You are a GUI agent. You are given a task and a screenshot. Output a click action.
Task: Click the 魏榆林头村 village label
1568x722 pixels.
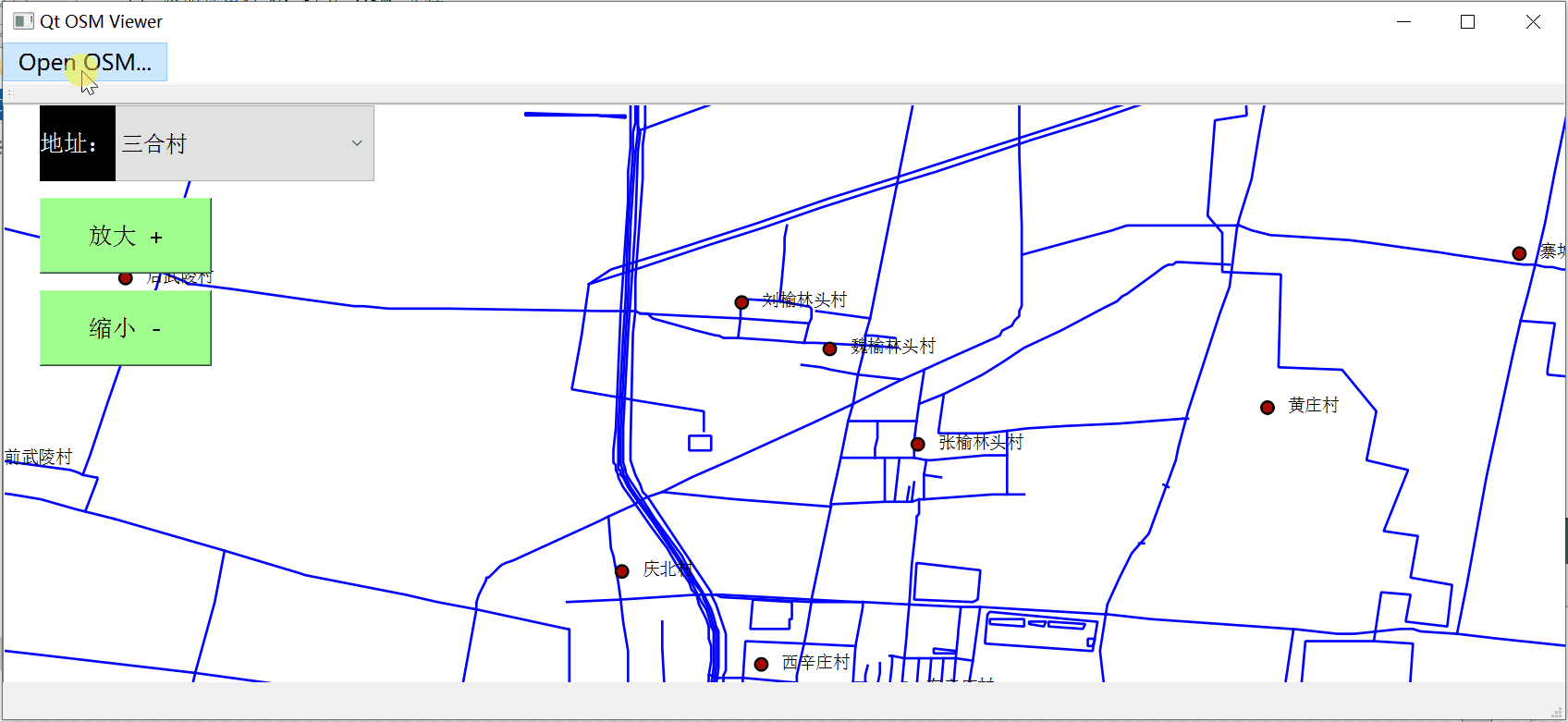[893, 346]
